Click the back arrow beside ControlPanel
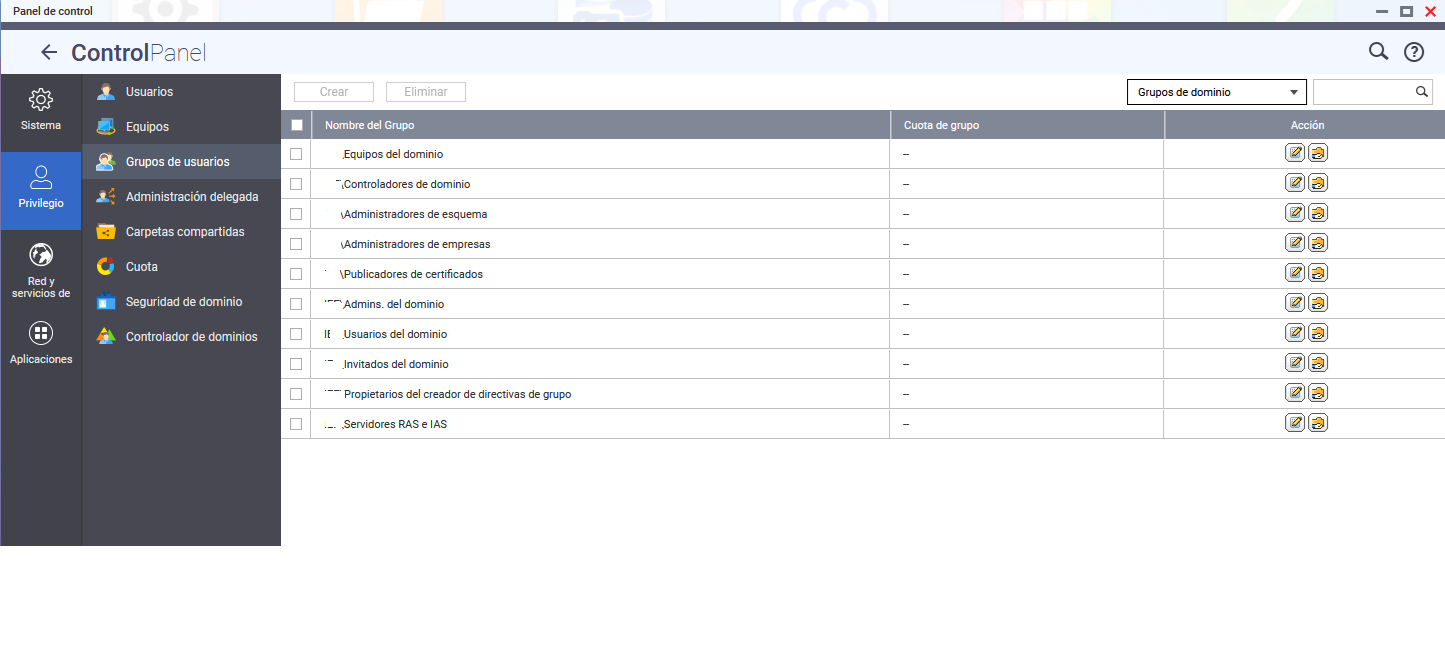 pyautogui.click(x=48, y=53)
